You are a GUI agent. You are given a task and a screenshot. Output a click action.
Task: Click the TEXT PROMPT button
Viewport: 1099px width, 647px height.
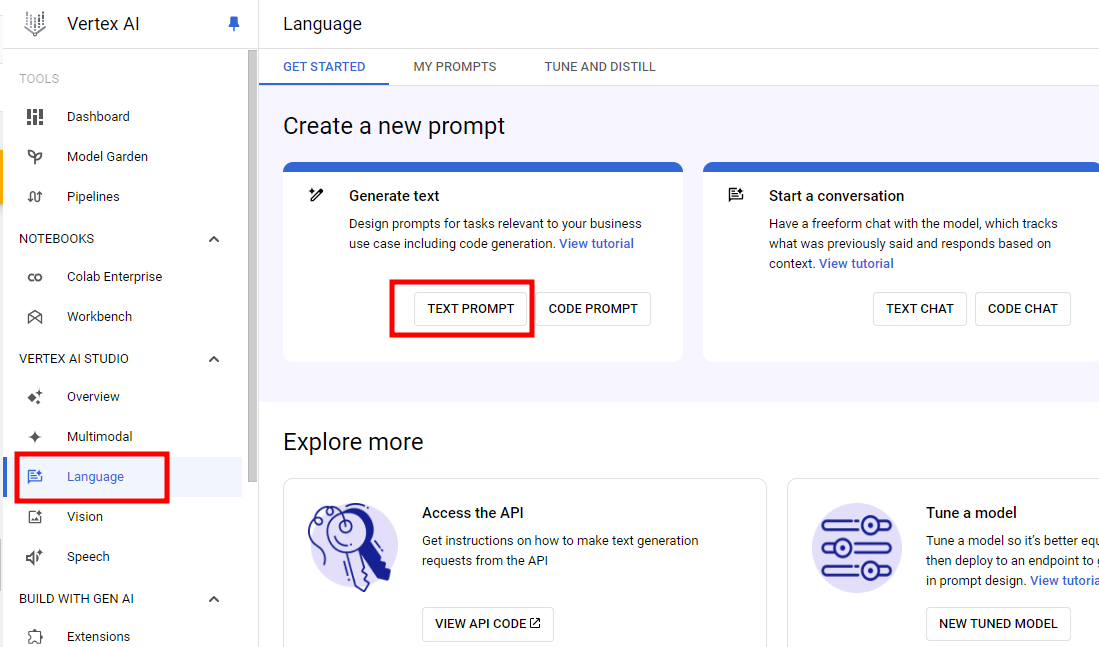click(x=471, y=308)
